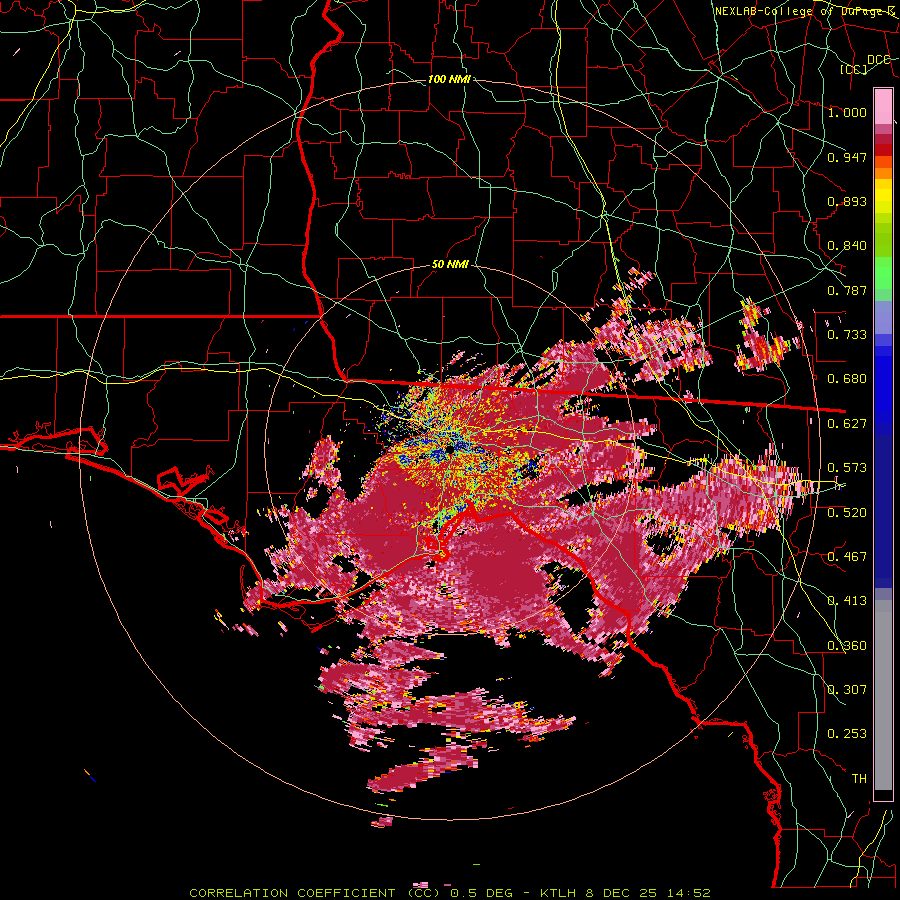Screen dimensions: 900x900
Task: Click the "14:52" timestamp in the caption
Action: (x=689, y=893)
